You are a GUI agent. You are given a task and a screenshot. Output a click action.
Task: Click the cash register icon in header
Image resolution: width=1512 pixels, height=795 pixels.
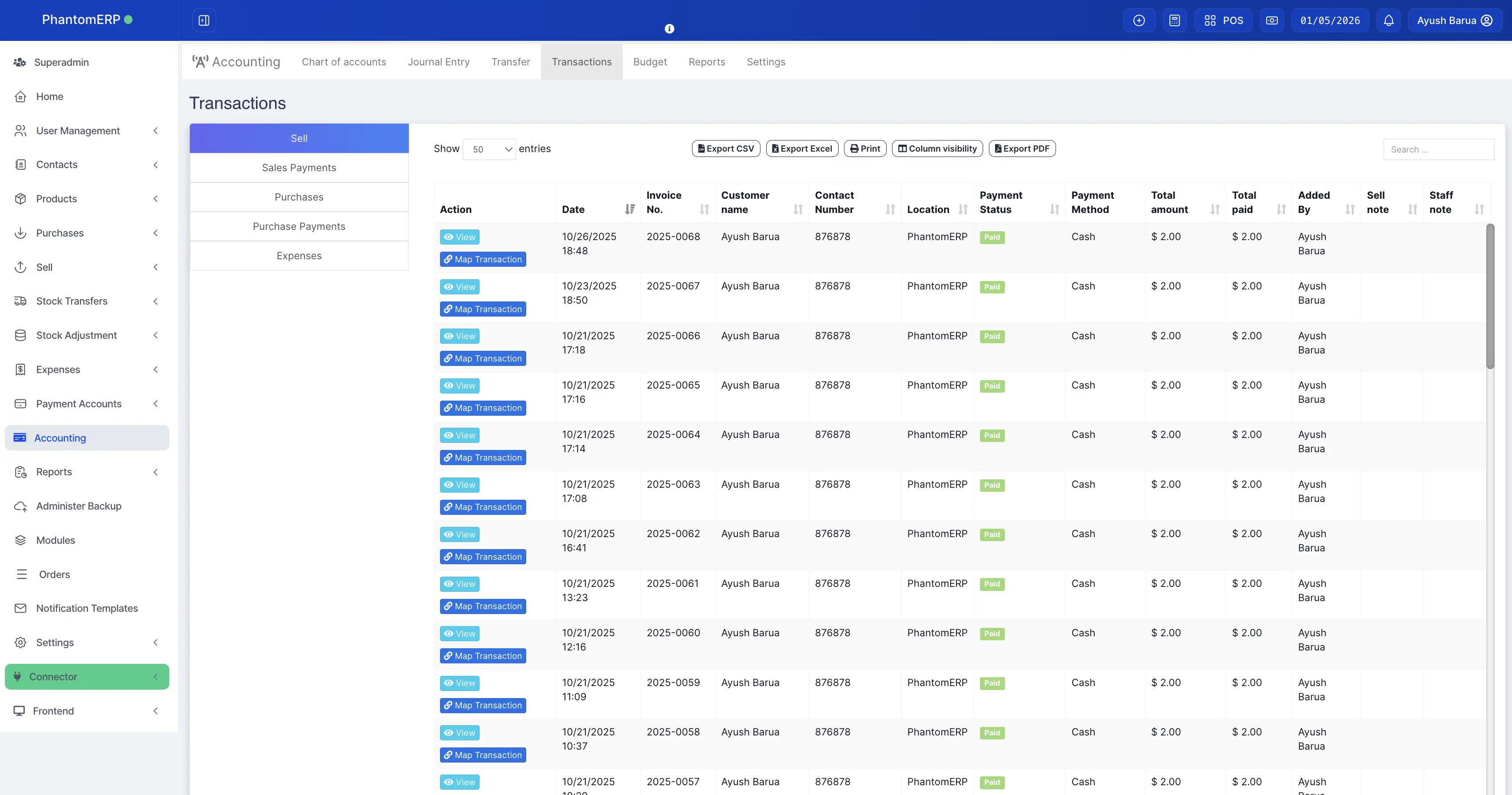(1272, 20)
